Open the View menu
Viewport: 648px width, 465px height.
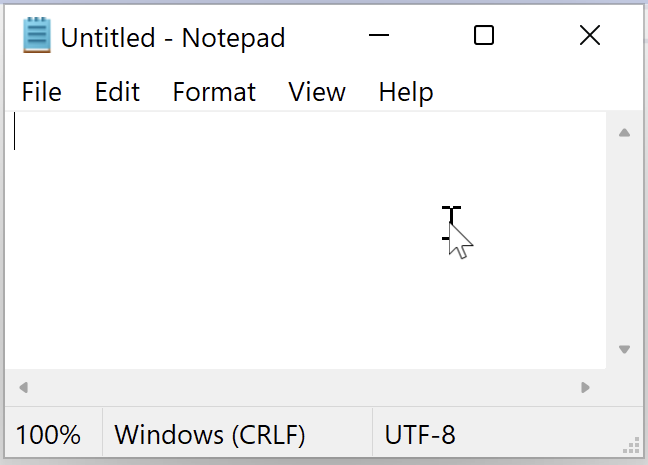click(x=317, y=92)
